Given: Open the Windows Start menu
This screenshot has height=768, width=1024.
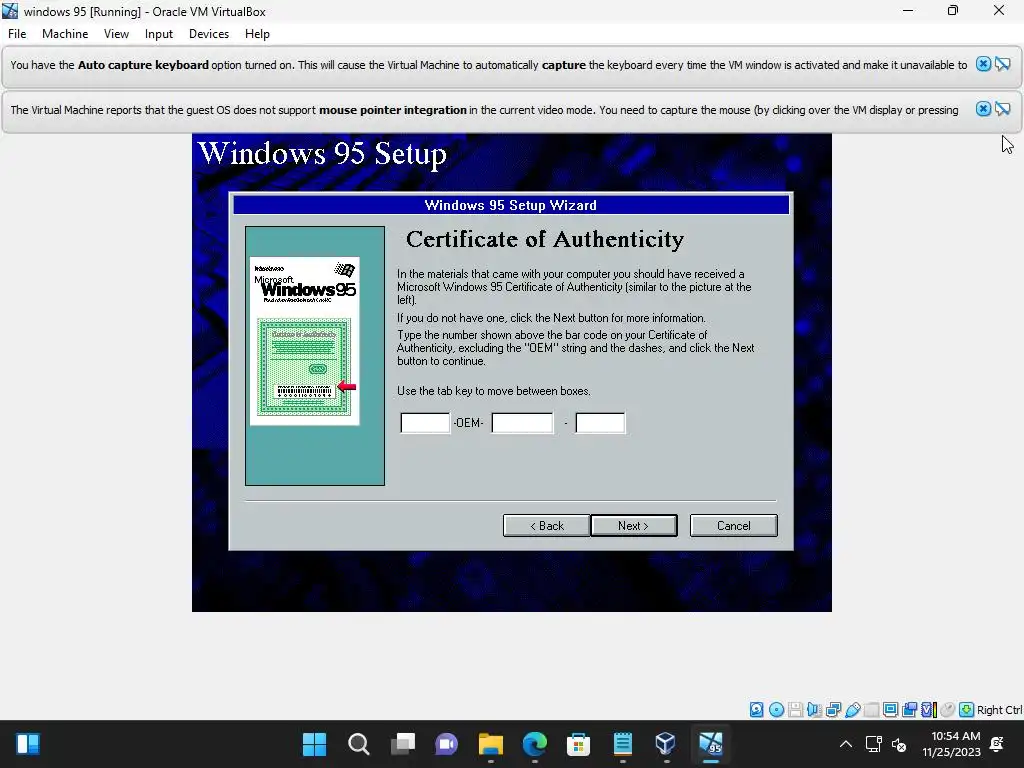Looking at the screenshot, I should (x=314, y=744).
